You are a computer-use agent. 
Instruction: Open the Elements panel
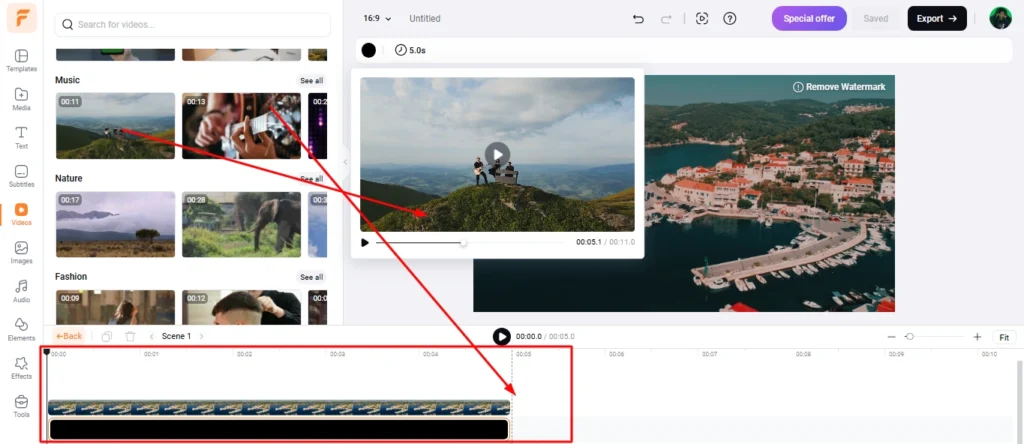point(22,330)
